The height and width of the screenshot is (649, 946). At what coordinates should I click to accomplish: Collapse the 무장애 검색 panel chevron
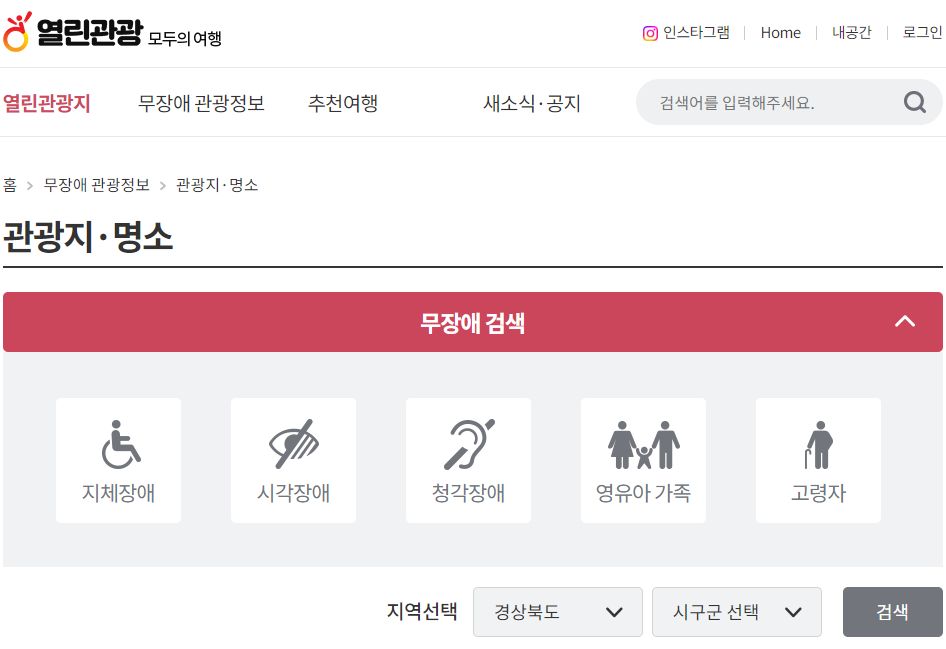coord(904,321)
